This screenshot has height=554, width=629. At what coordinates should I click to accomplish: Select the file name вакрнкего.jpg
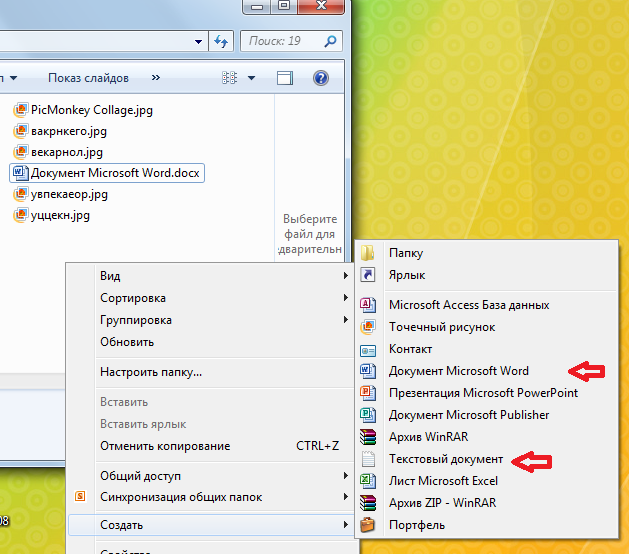[x=69, y=131]
